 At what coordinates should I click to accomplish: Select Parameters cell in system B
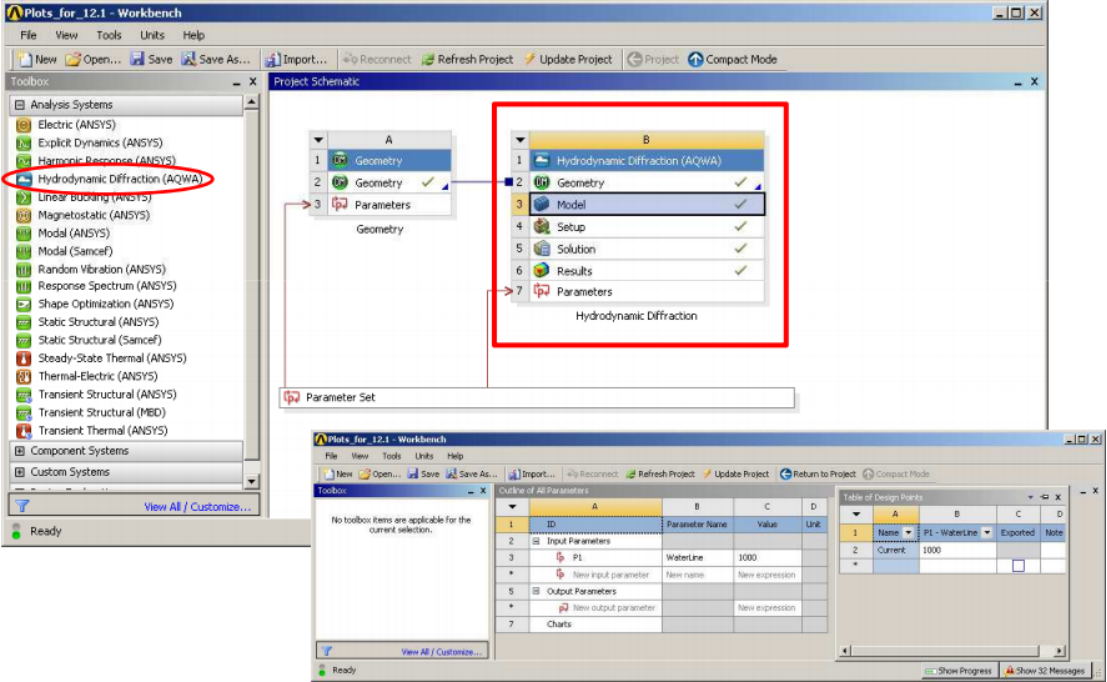[x=647, y=292]
